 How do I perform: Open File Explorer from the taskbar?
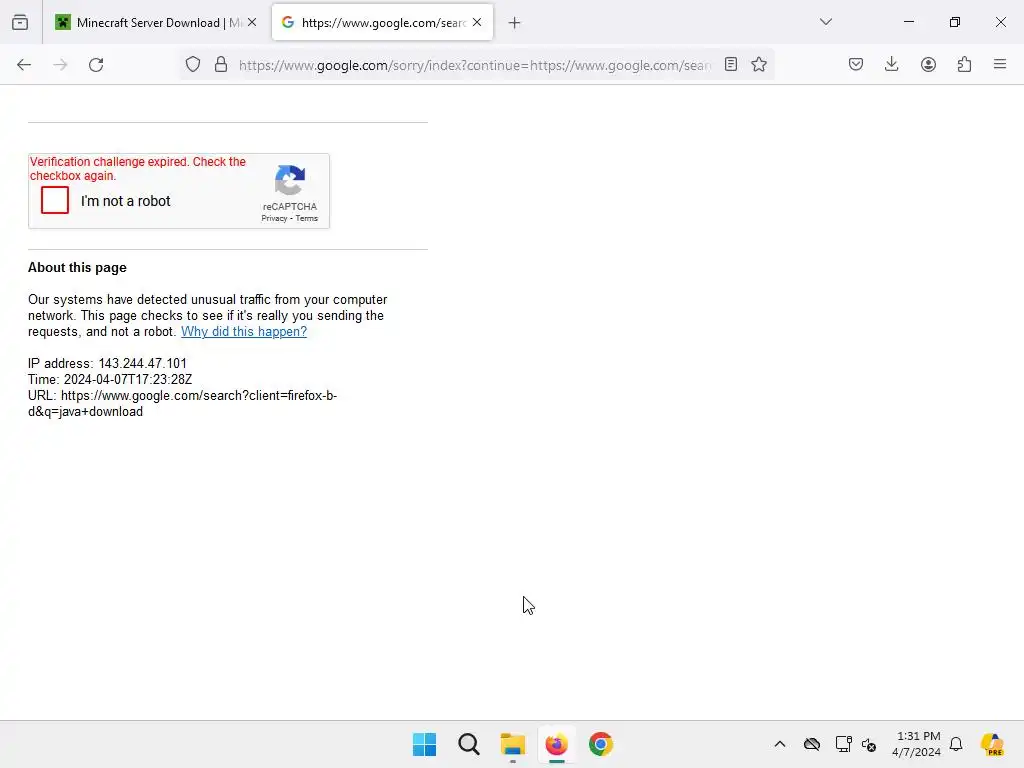point(513,744)
